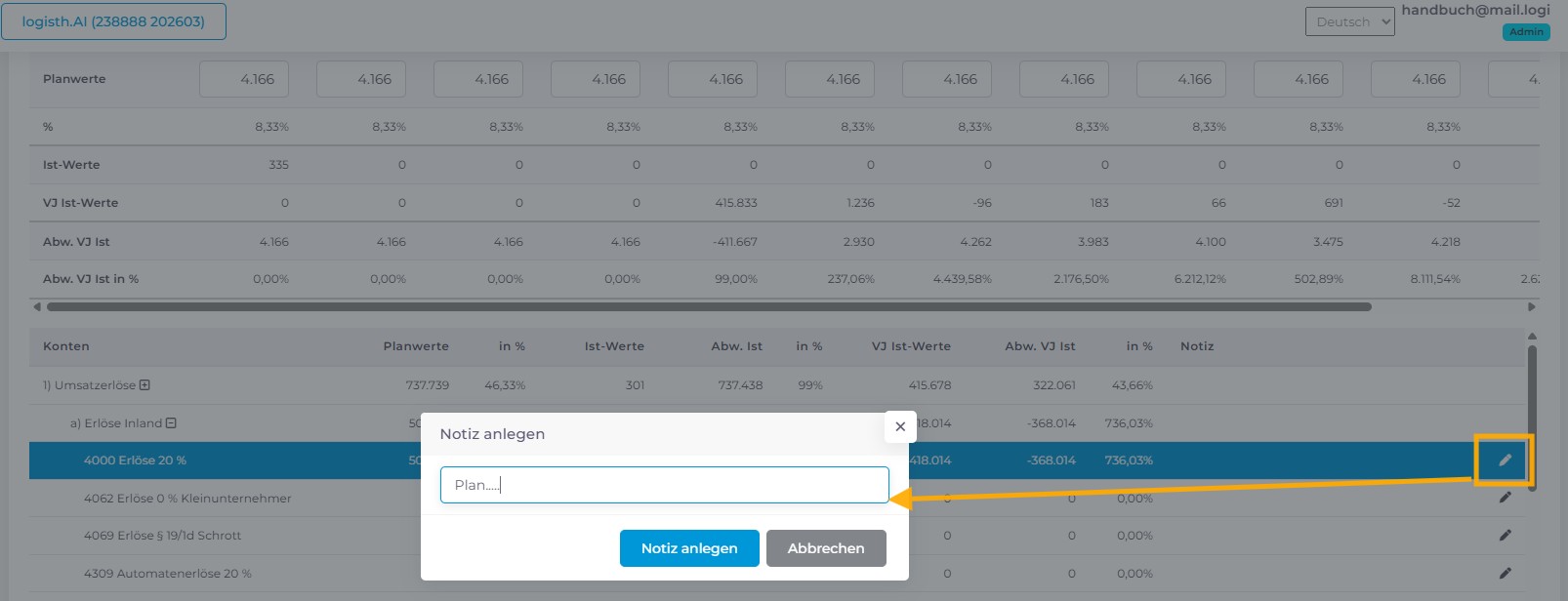Collapse the Erlöse Inland minus icon
This screenshot has width=1568, height=601.
(171, 423)
